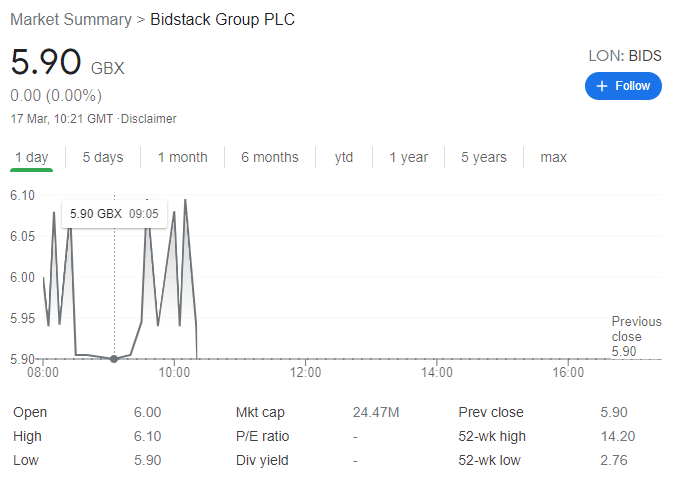Switch to the 1 year tab
This screenshot has width=688, height=489.
pyautogui.click(x=408, y=157)
